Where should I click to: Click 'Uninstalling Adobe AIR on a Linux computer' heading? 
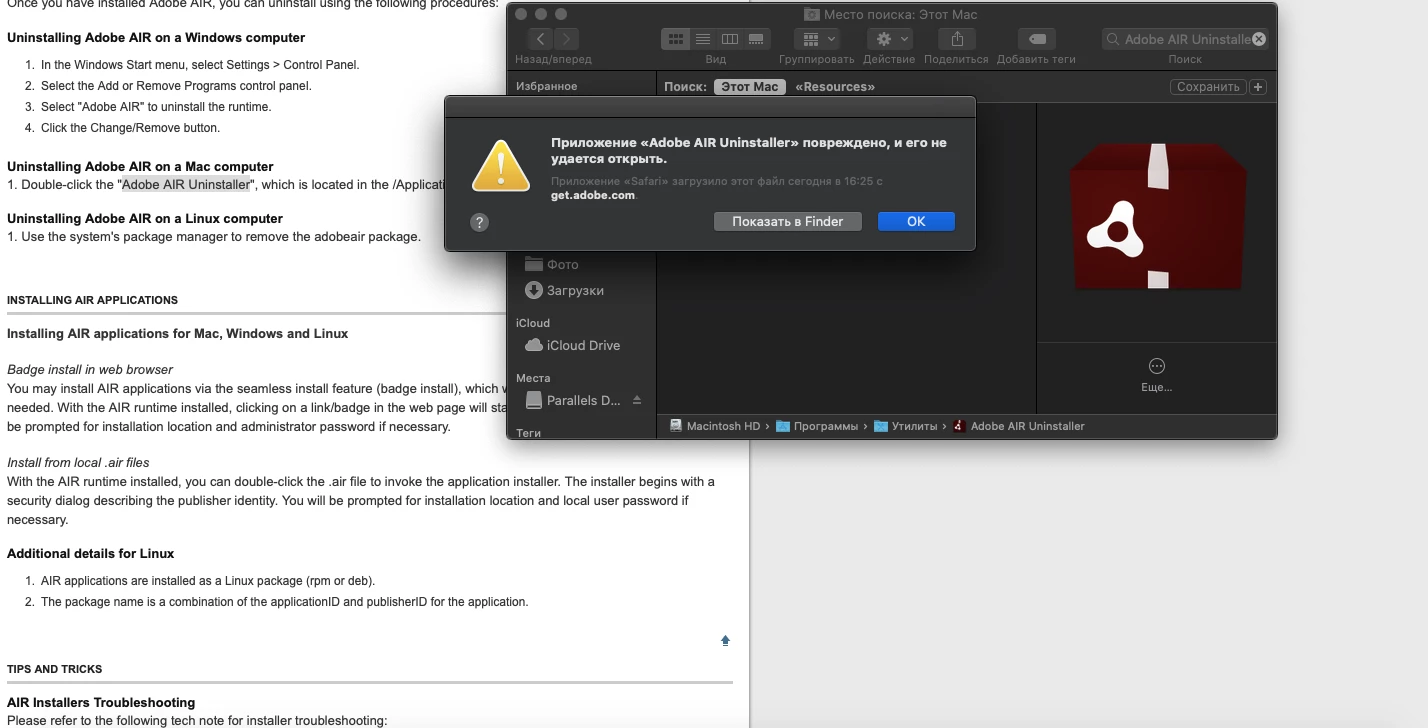(145, 219)
